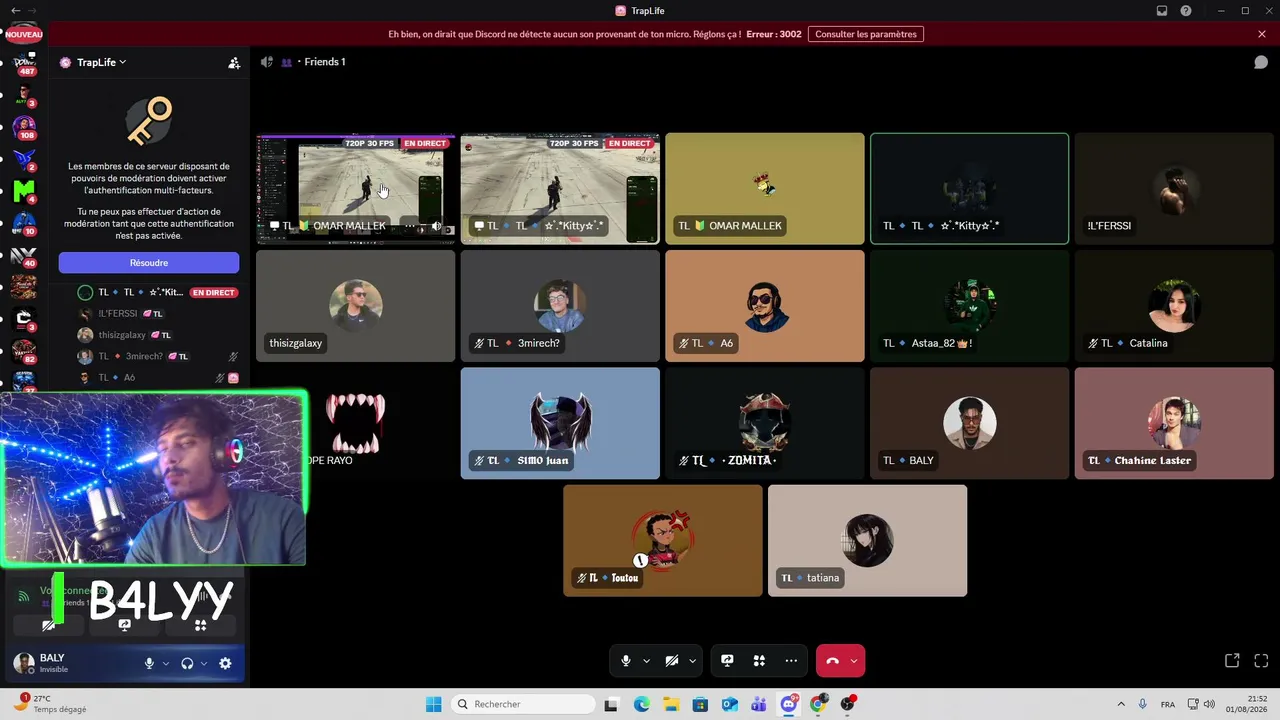
Task: Focus the SIMO juan participant tile
Action: pyautogui.click(x=560, y=423)
